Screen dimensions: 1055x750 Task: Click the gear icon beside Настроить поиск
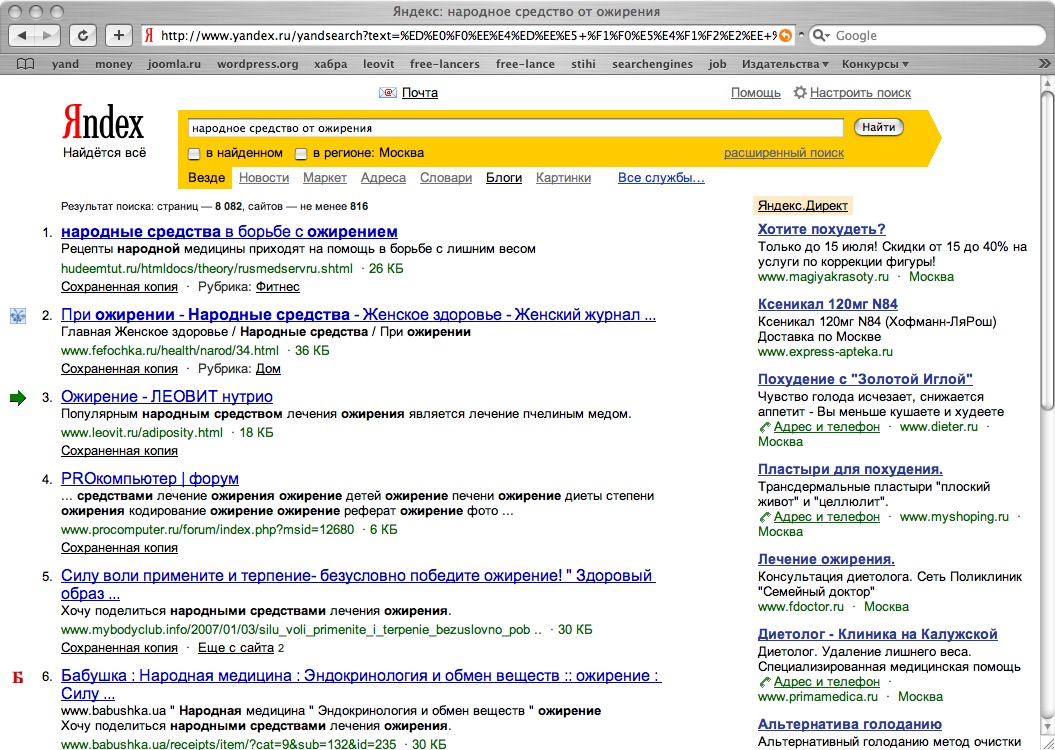(x=799, y=92)
